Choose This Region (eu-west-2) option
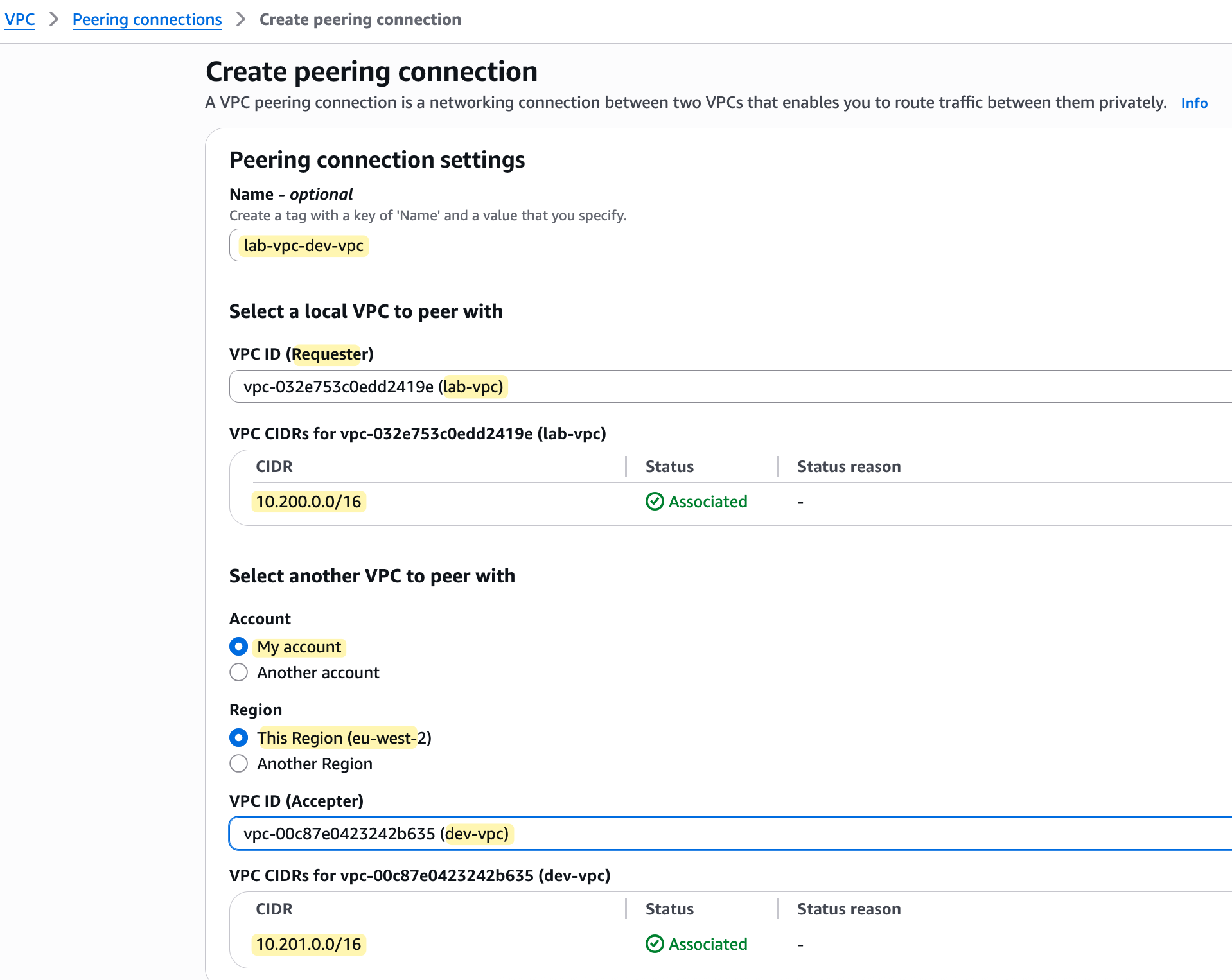This screenshot has height=980, width=1232. tap(238, 738)
